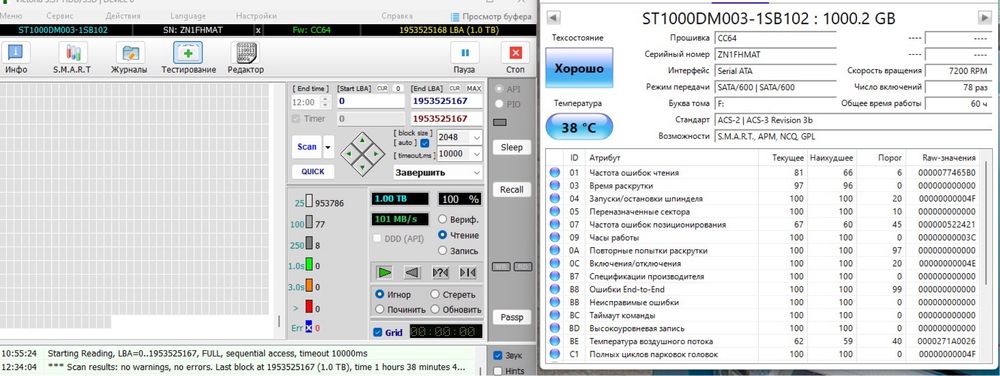This screenshot has width=1000, height=376.
Task: Click the MAX button next to End LBA
Action: point(474,89)
